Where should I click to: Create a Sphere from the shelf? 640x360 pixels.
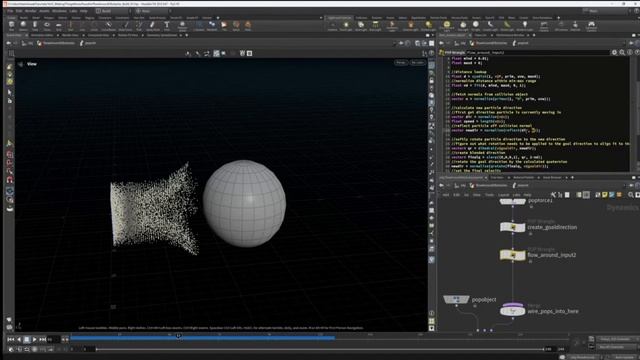23,26
